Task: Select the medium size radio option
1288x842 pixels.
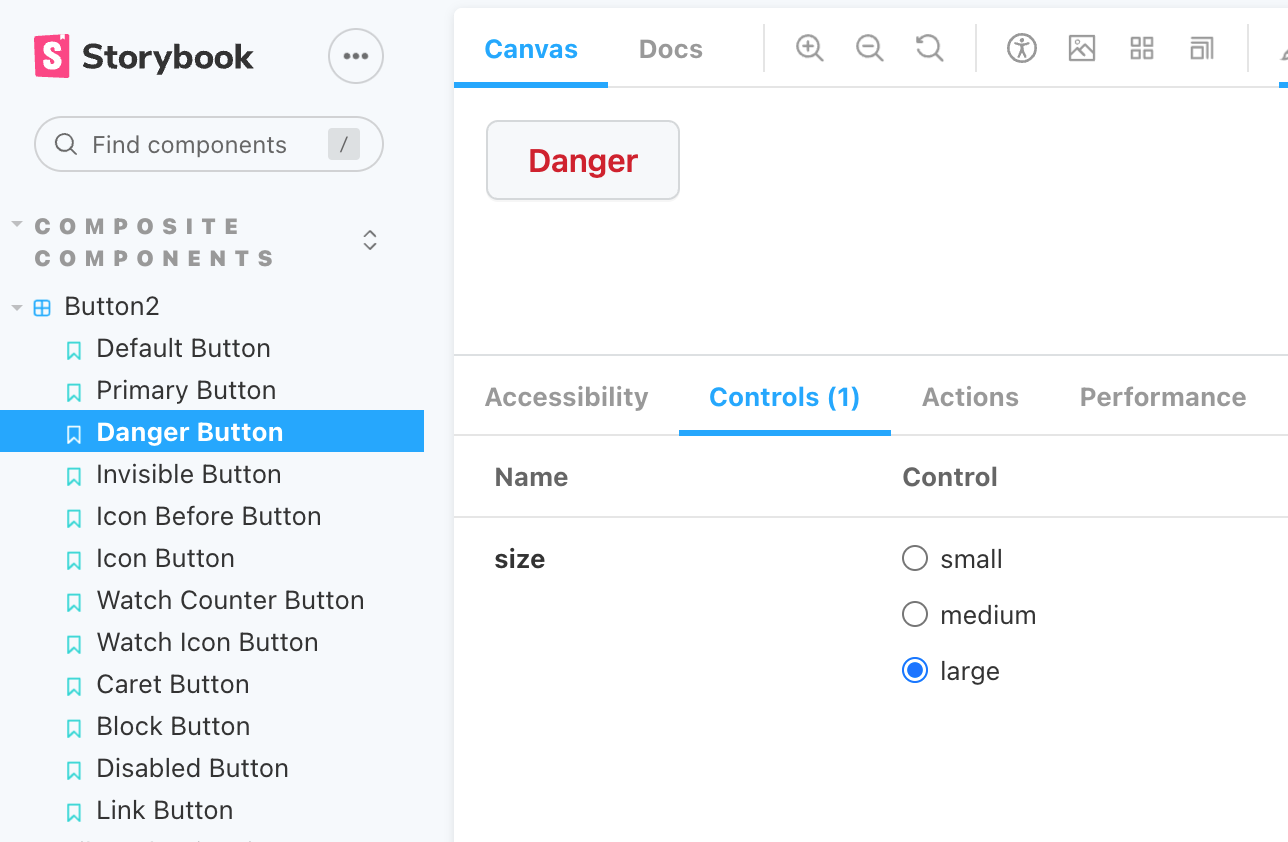Action: (x=915, y=614)
